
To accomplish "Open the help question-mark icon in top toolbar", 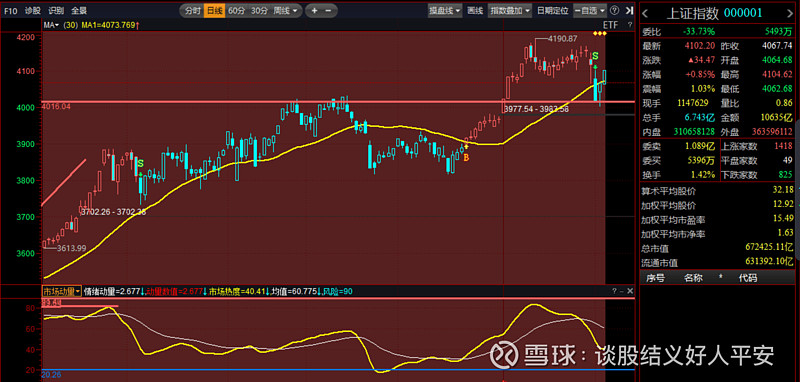I will (x=614, y=10).
